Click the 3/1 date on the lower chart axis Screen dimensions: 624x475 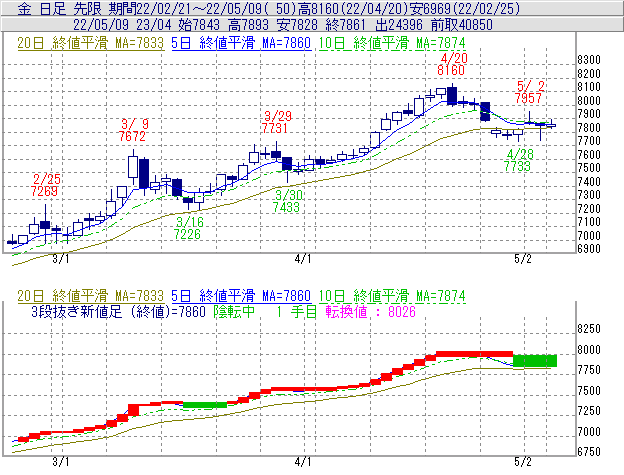(x=61, y=461)
